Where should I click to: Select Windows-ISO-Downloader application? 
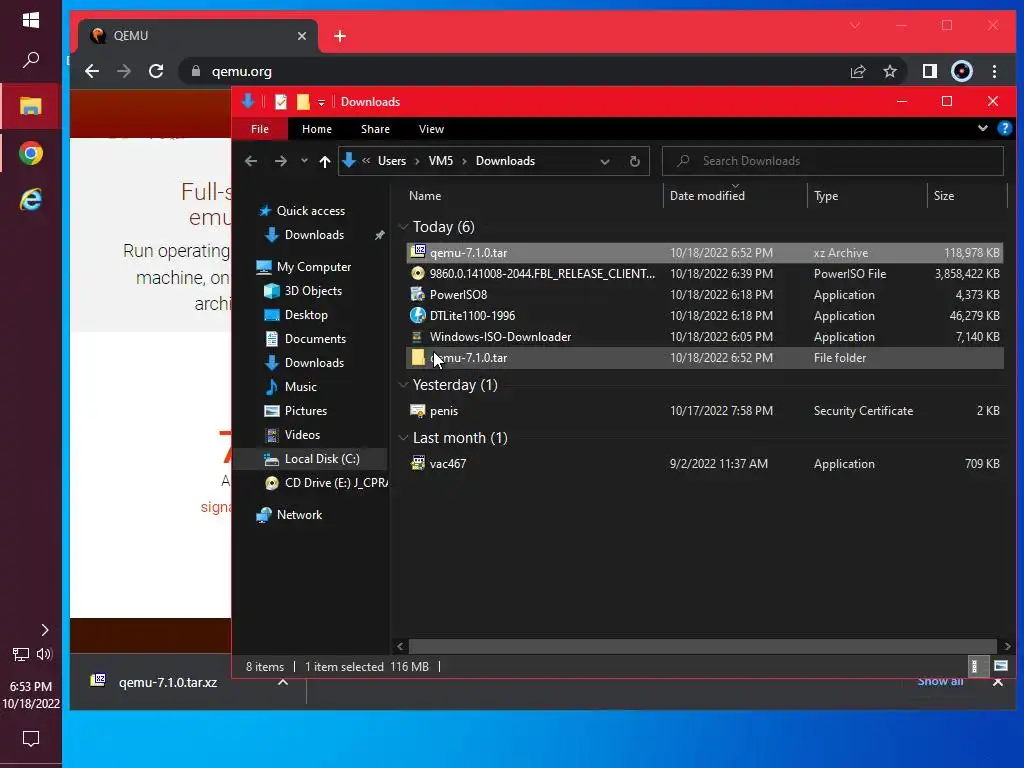coord(705,336)
